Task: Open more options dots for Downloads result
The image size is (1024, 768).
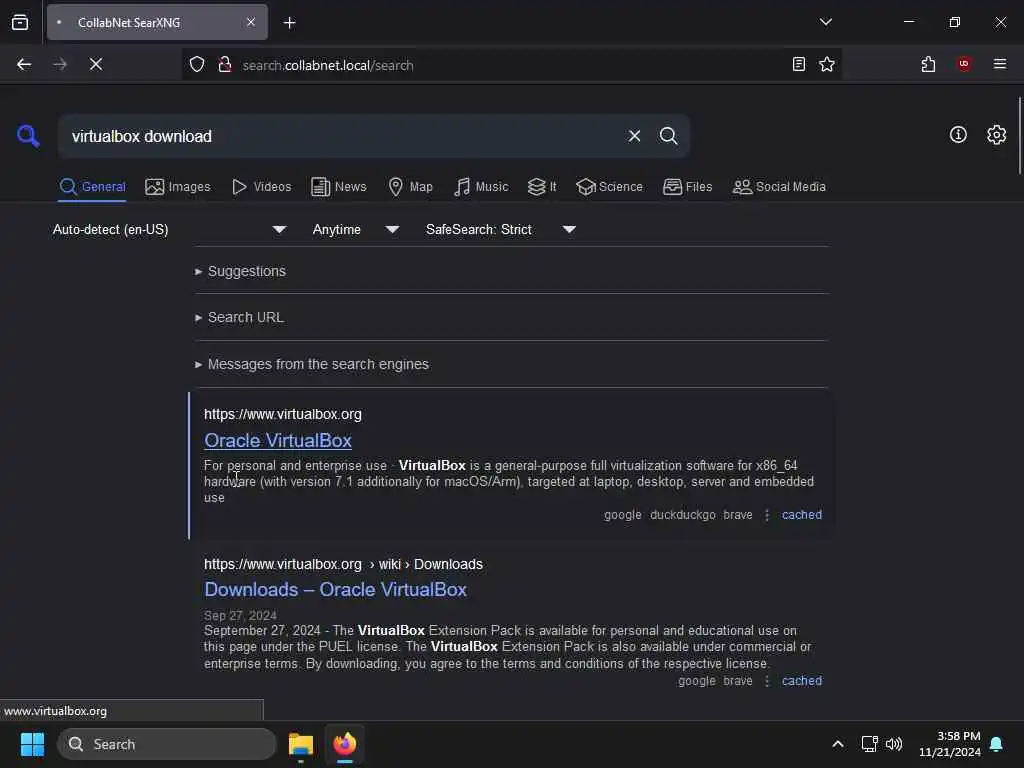Action: pos(767,680)
